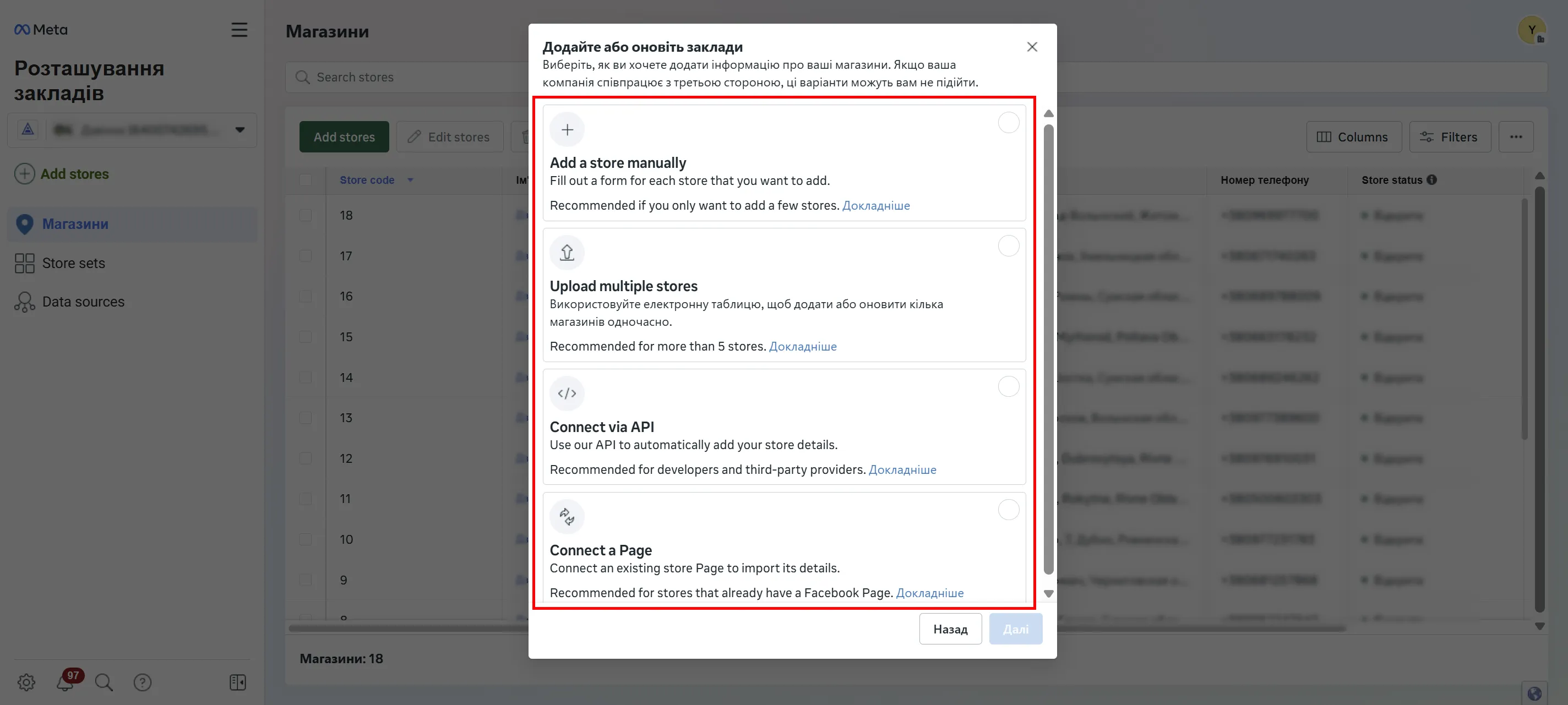
Task: Open the account selector dropdown in the sidebar
Action: pyautogui.click(x=240, y=129)
